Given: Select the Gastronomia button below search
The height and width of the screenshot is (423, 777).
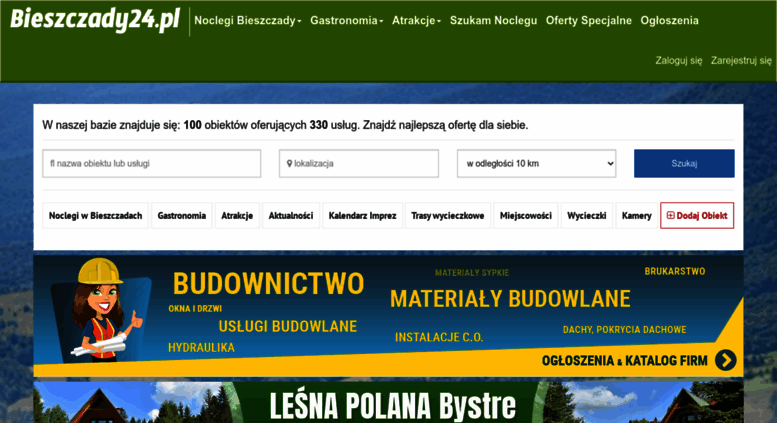Looking at the screenshot, I should coord(181,215).
